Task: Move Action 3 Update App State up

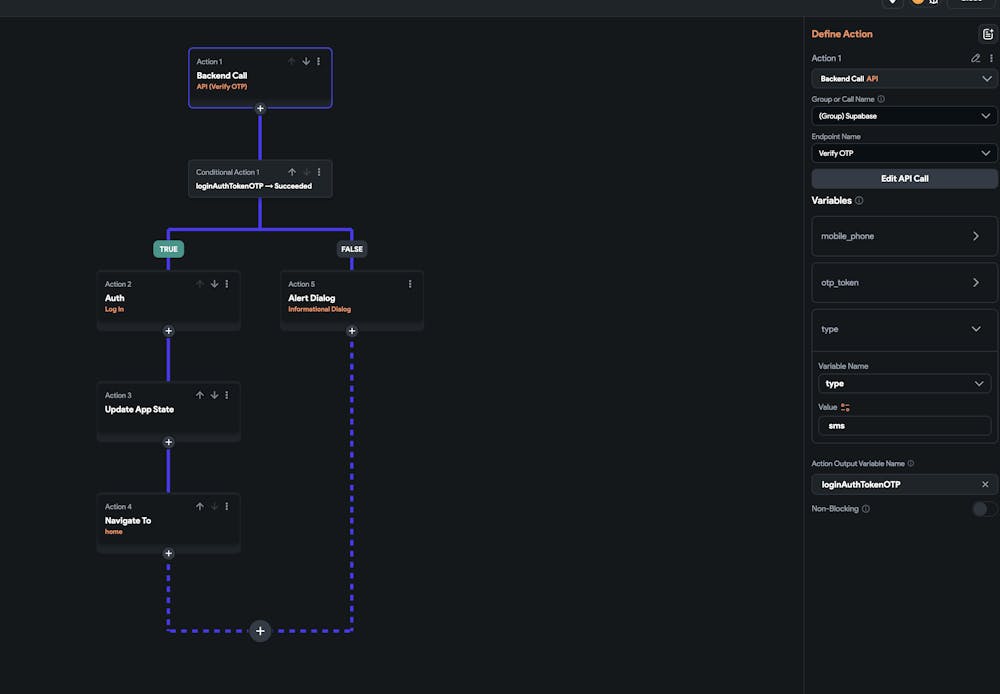Action: pos(200,395)
